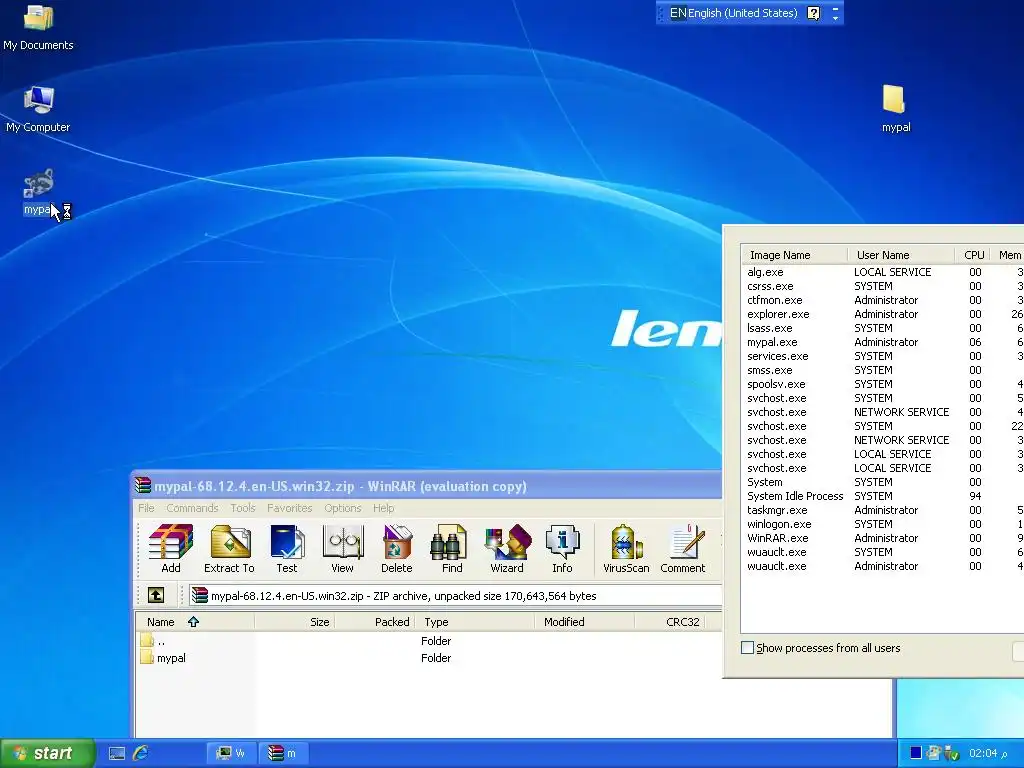Select WinRAR.exe process row

(x=883, y=538)
